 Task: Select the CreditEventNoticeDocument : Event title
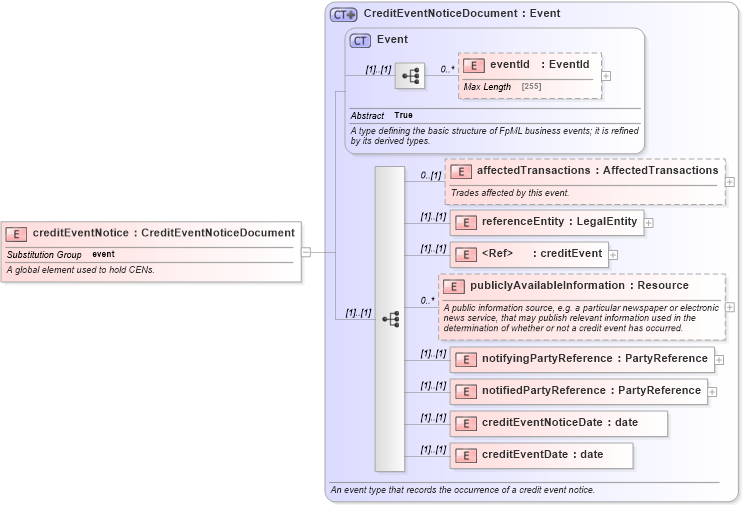(462, 13)
